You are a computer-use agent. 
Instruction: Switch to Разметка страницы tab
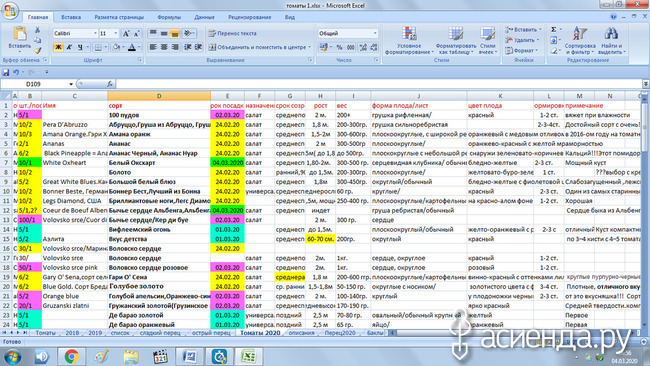[119, 17]
